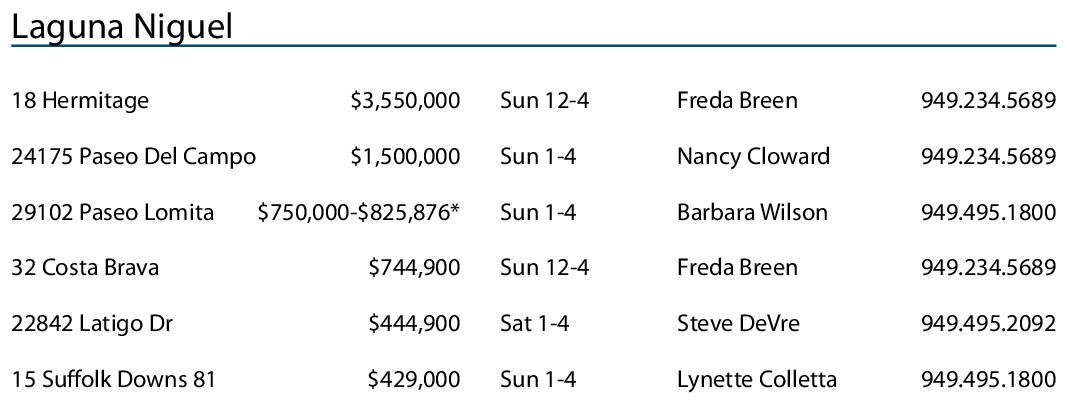The height and width of the screenshot is (411, 1068).
Task: Click the Sat 1-4 open house time
Action: click(x=537, y=324)
